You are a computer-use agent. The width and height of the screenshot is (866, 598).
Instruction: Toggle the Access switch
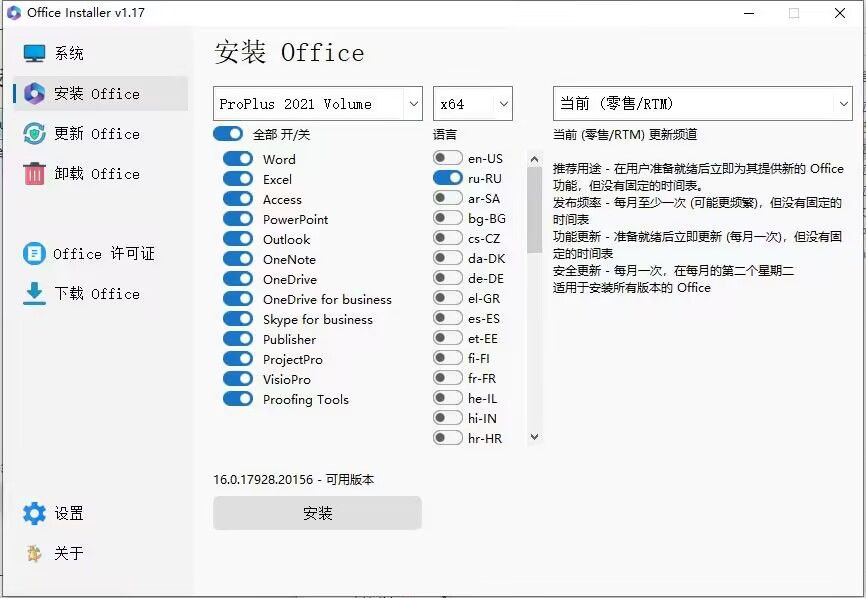pos(238,199)
